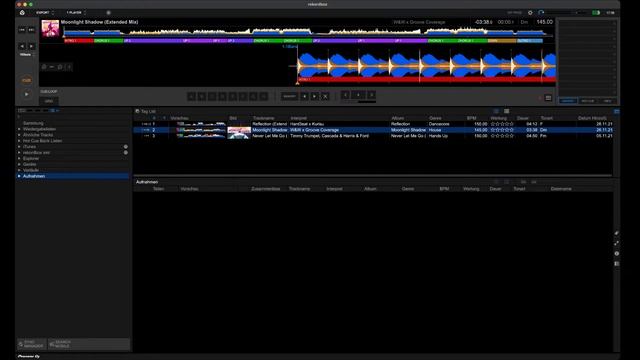Image resolution: width=640 pixels, height=360 pixels.
Task: Trigger hot cue pad A
Action: (191, 96)
